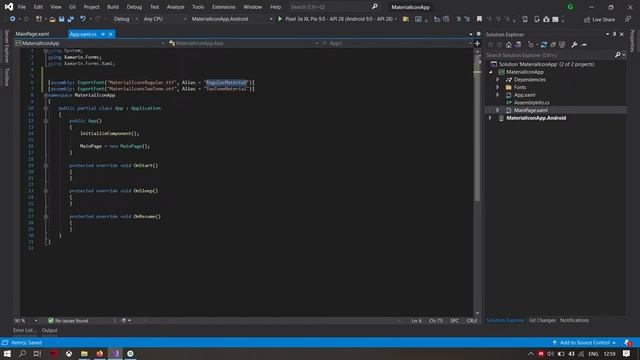This screenshot has height=360, width=640.
Task: Open the Debug menu
Action: pyautogui.click(x=134, y=7)
